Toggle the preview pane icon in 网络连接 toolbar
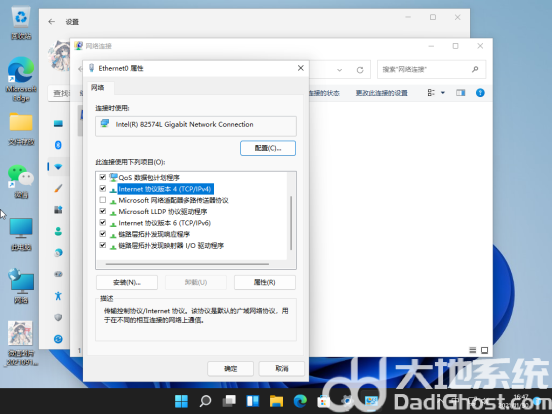Screen dimensions: 552x414 pyautogui.click(x=460, y=93)
